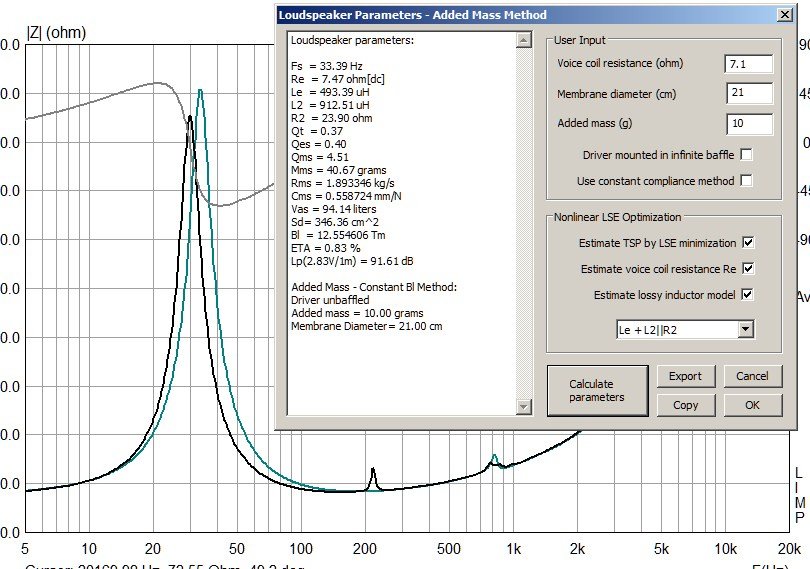This screenshot has width=810, height=569.
Task: Uncheck Estimate lossy inductor model
Action: tap(747, 295)
